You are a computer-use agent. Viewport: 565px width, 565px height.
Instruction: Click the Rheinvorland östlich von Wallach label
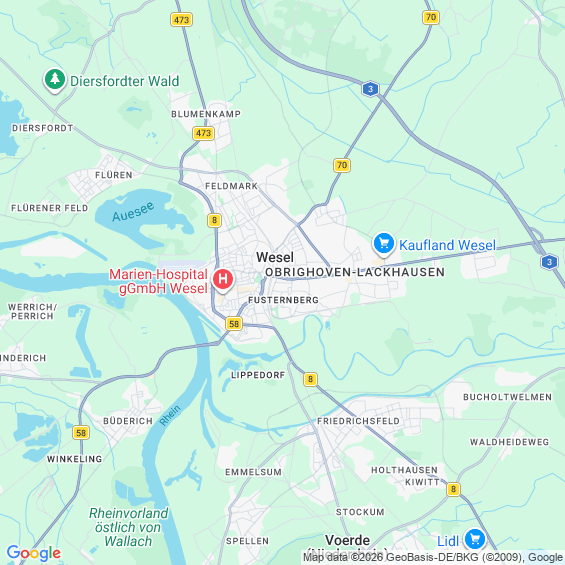click(129, 527)
